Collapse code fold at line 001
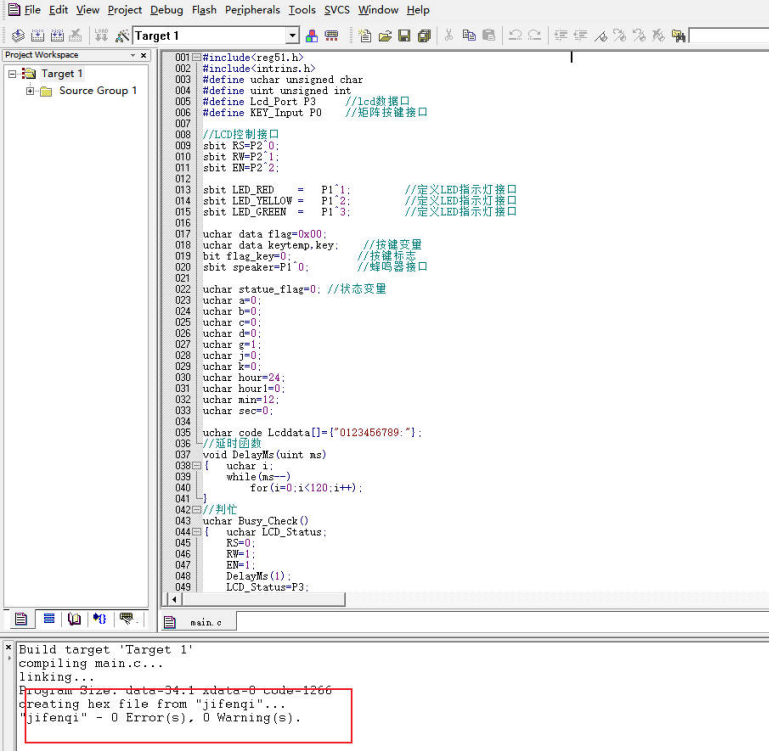The image size is (769, 751). [x=197, y=57]
